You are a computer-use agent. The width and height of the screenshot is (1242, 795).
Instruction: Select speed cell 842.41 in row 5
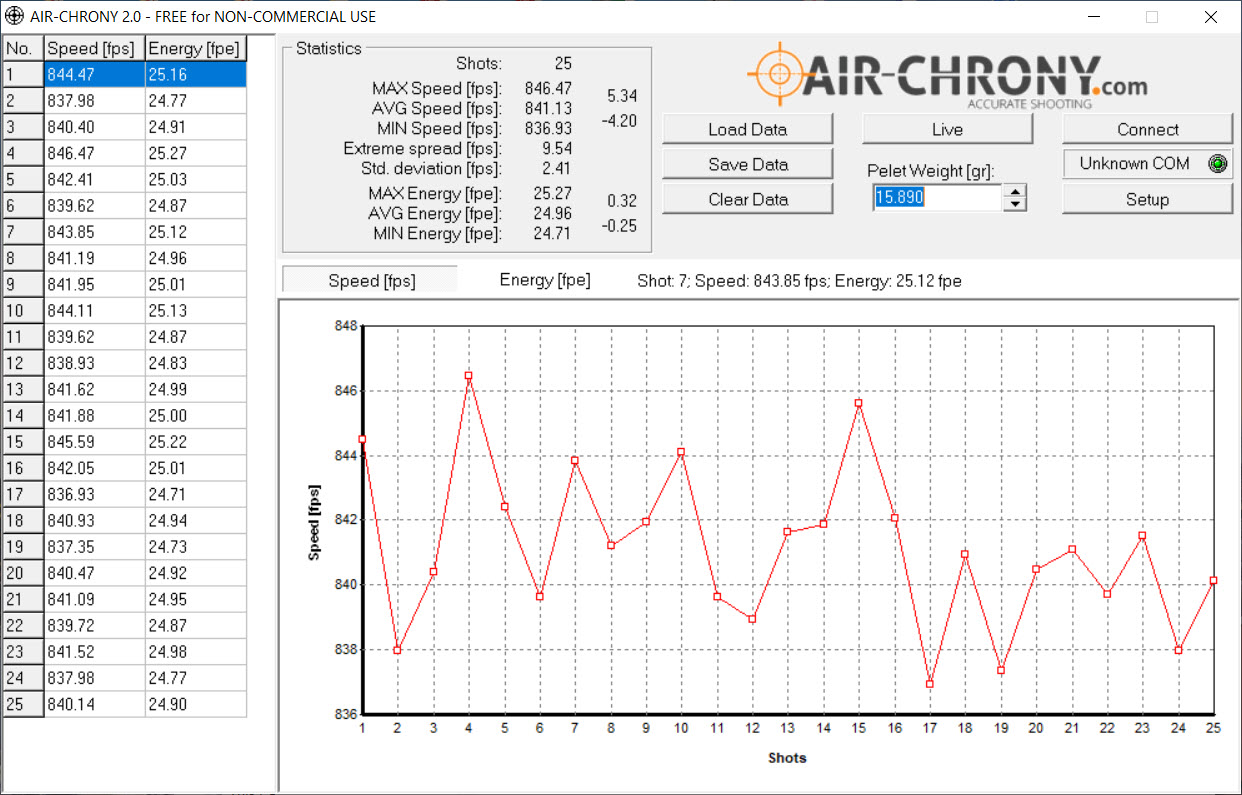[95, 179]
